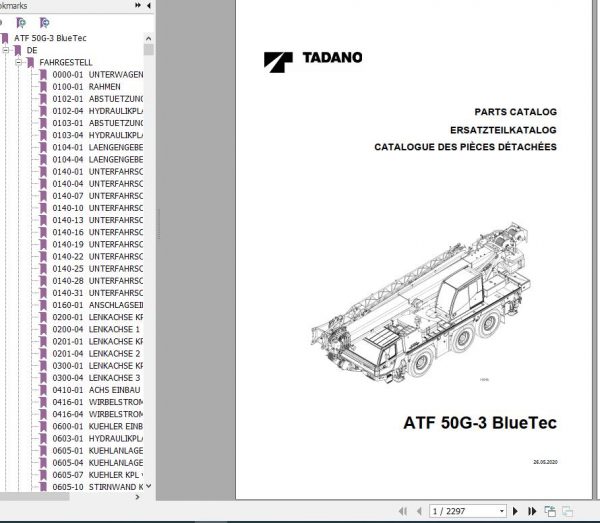The height and width of the screenshot is (523, 600).
Task: Select the DE bookmark
Action: 32,51
